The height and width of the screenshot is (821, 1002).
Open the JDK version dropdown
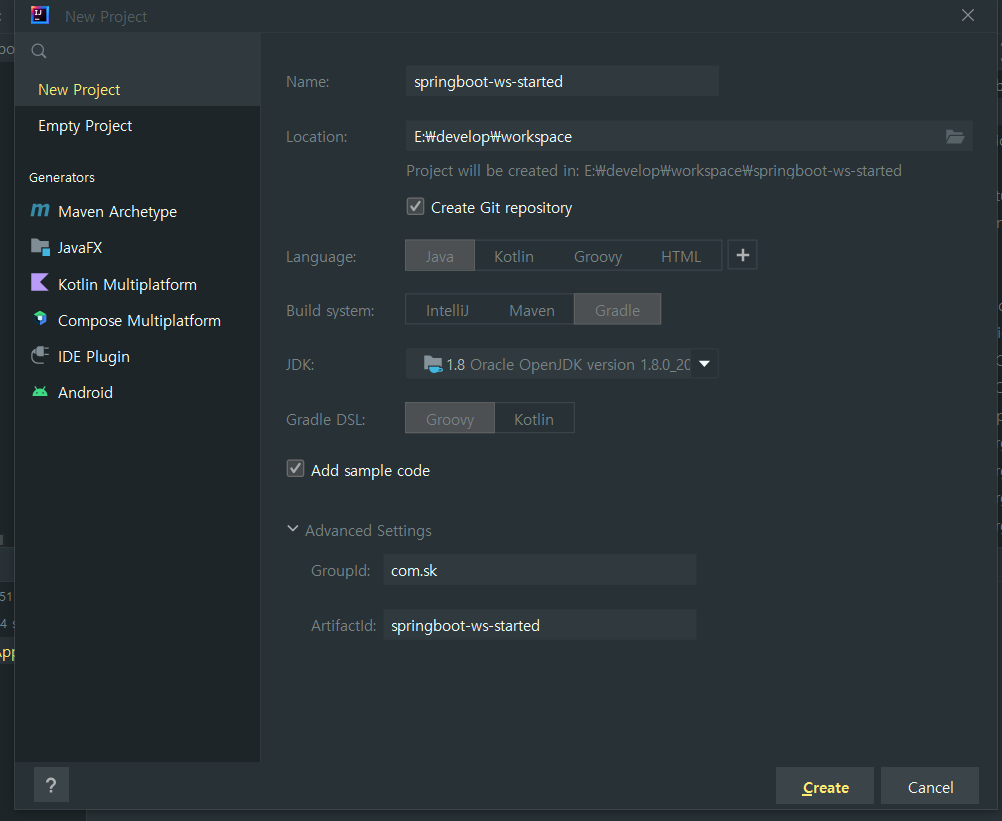tap(704, 364)
